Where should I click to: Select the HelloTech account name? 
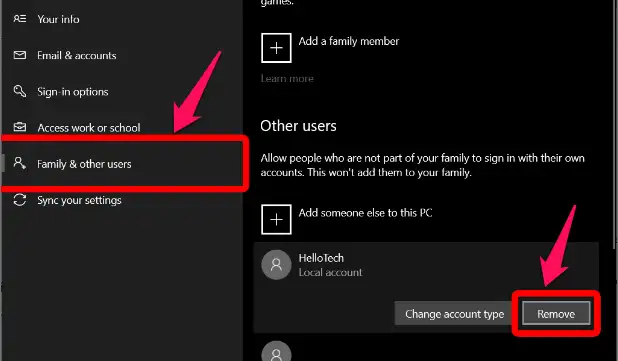point(321,258)
